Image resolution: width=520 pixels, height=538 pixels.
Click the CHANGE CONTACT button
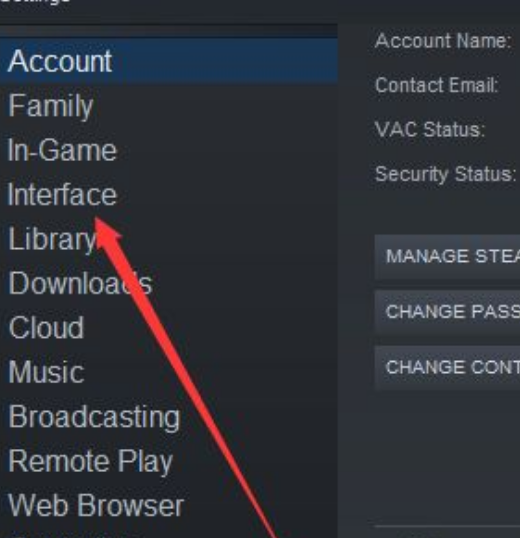447,367
